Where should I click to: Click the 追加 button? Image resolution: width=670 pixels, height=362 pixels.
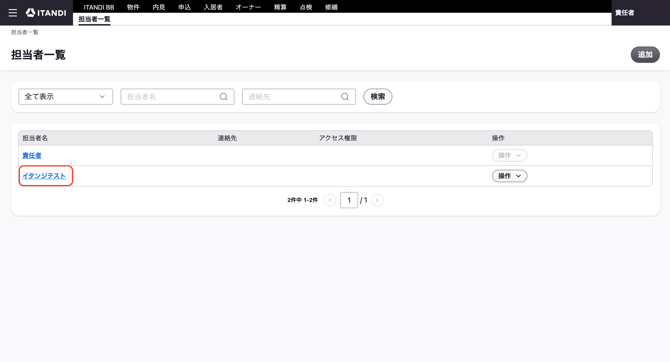pos(645,55)
